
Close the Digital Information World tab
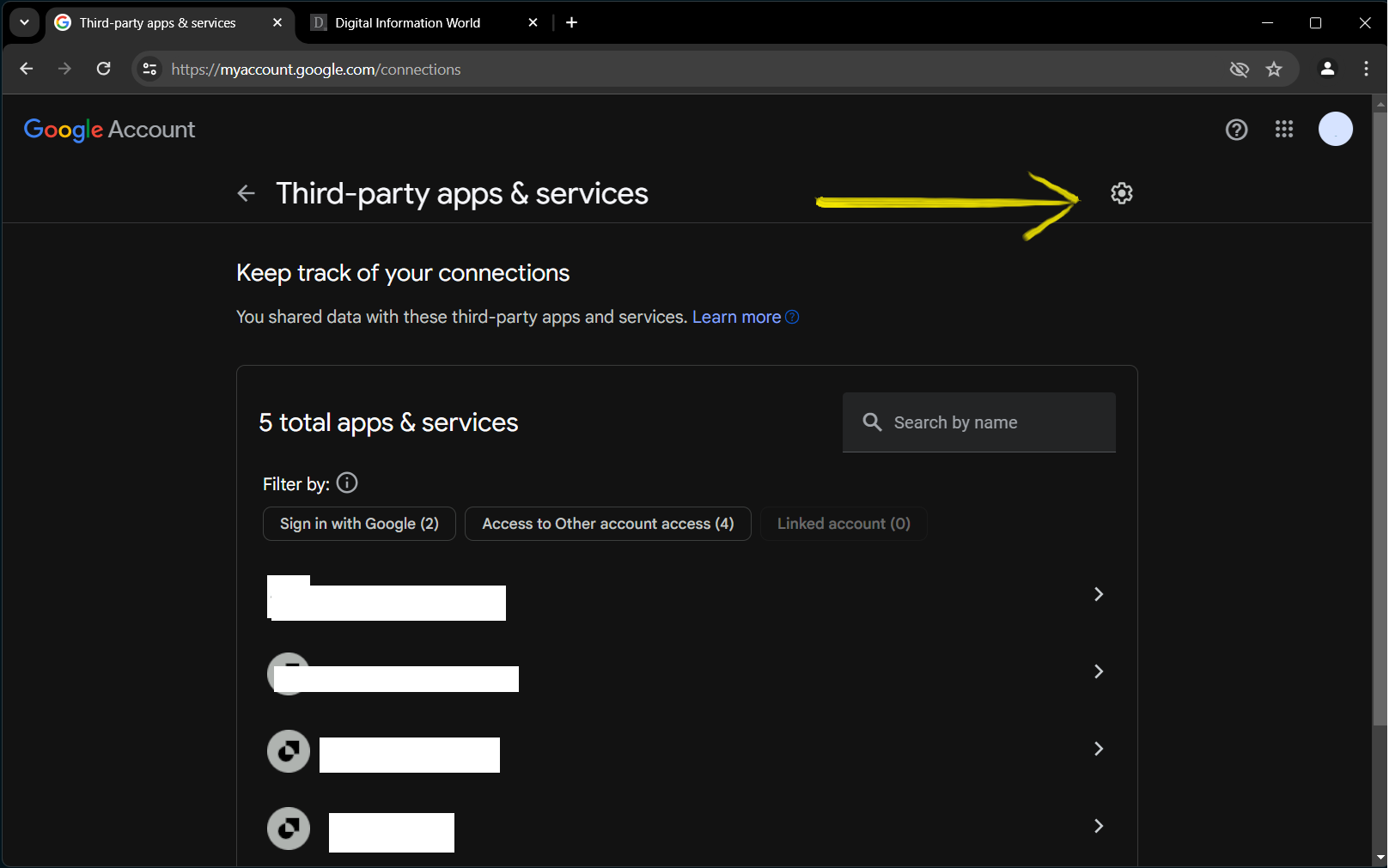533,22
